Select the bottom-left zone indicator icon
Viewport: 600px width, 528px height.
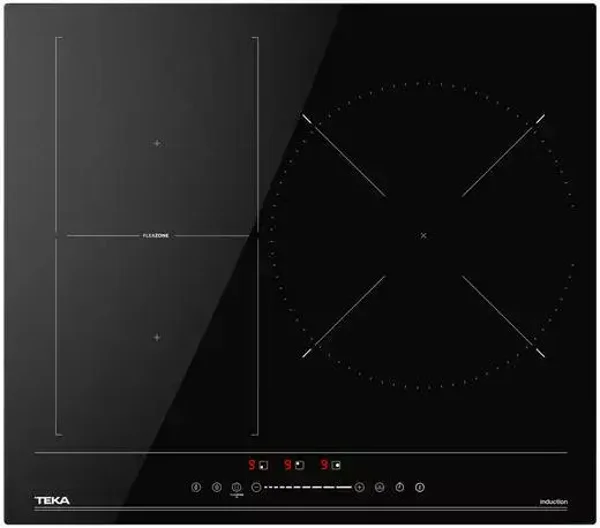[263, 465]
